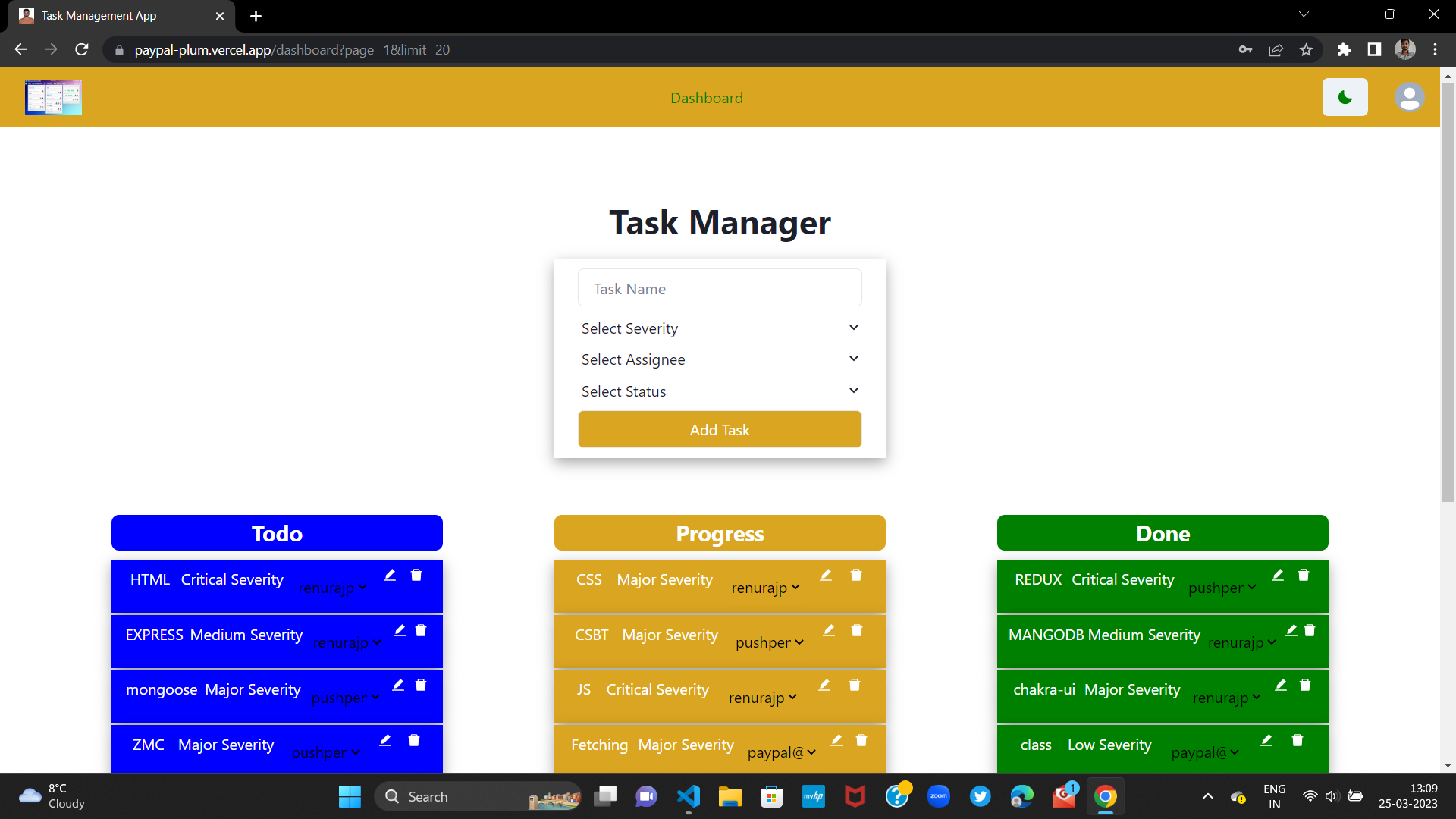1456x819 pixels.
Task: Open the Select Severity dropdown
Action: (x=719, y=328)
